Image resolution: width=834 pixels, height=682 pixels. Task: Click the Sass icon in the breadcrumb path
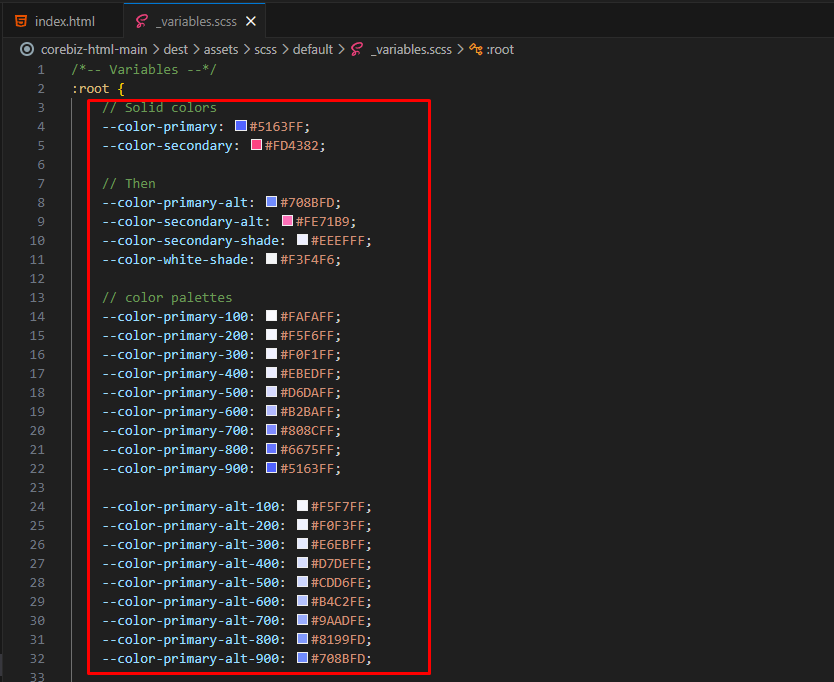point(357,49)
